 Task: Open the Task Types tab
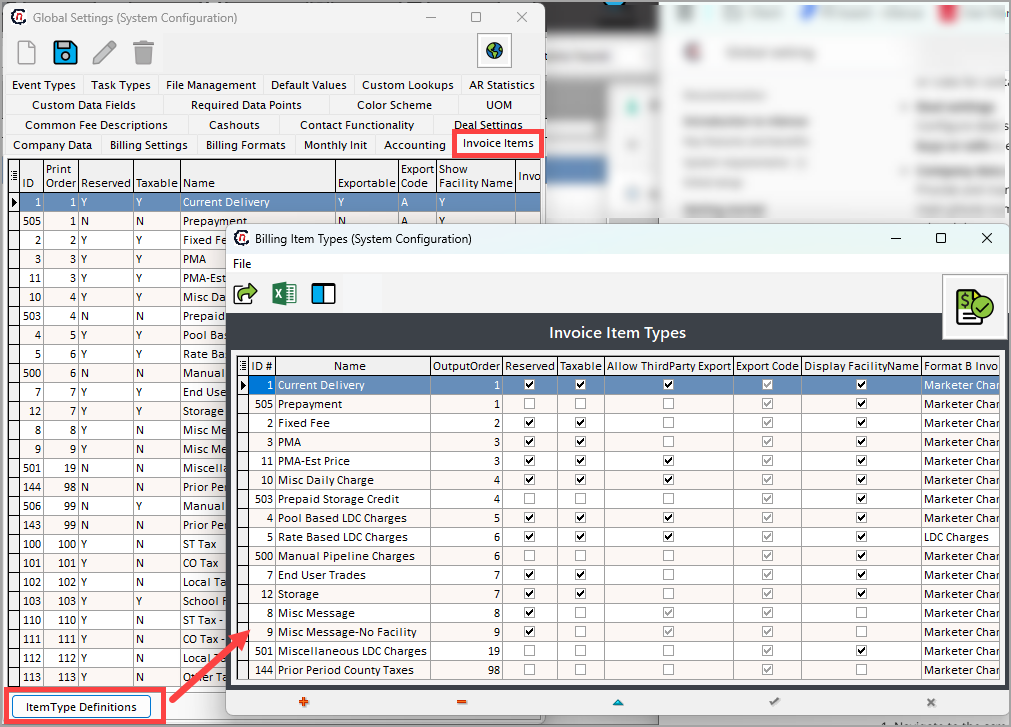pyautogui.click(x=121, y=85)
